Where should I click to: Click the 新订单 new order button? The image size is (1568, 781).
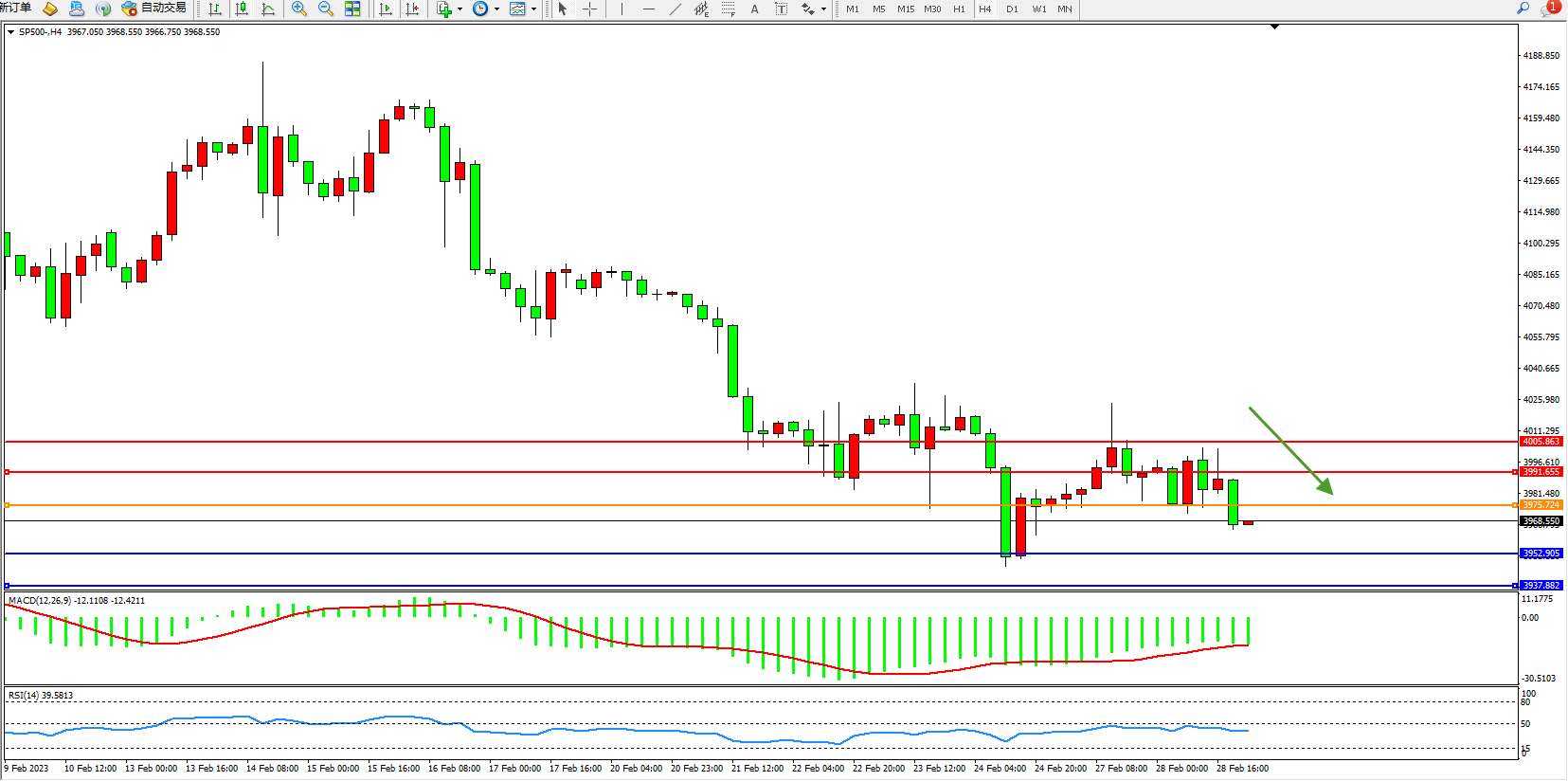point(16,9)
